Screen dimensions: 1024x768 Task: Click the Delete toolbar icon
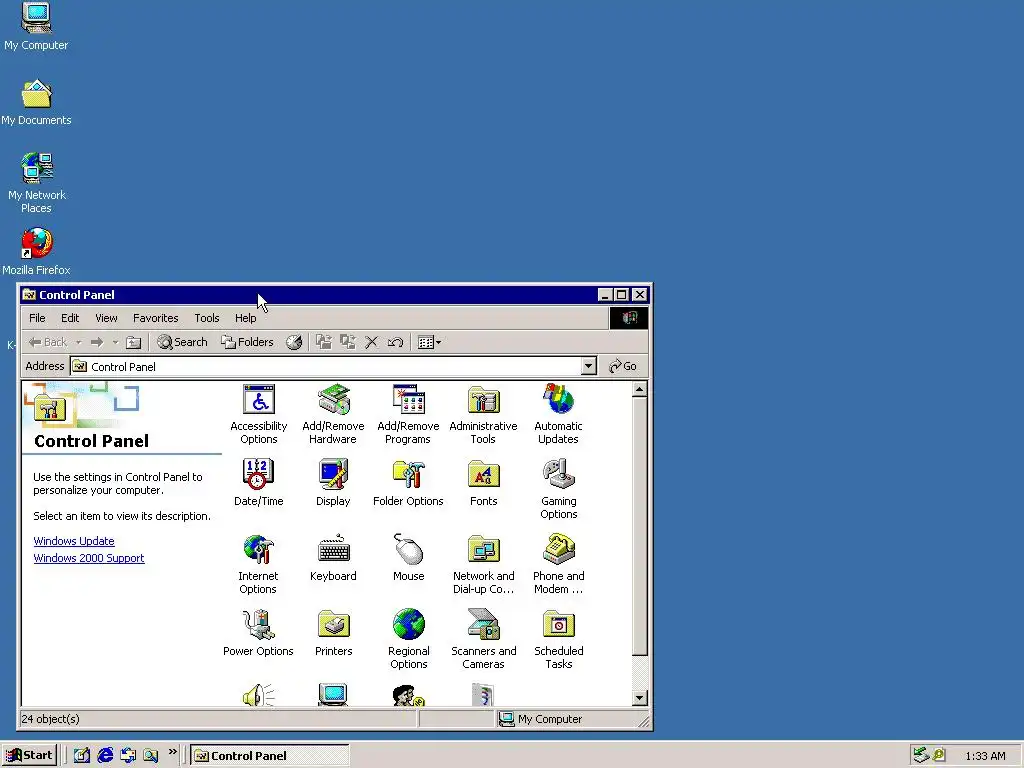(372, 342)
